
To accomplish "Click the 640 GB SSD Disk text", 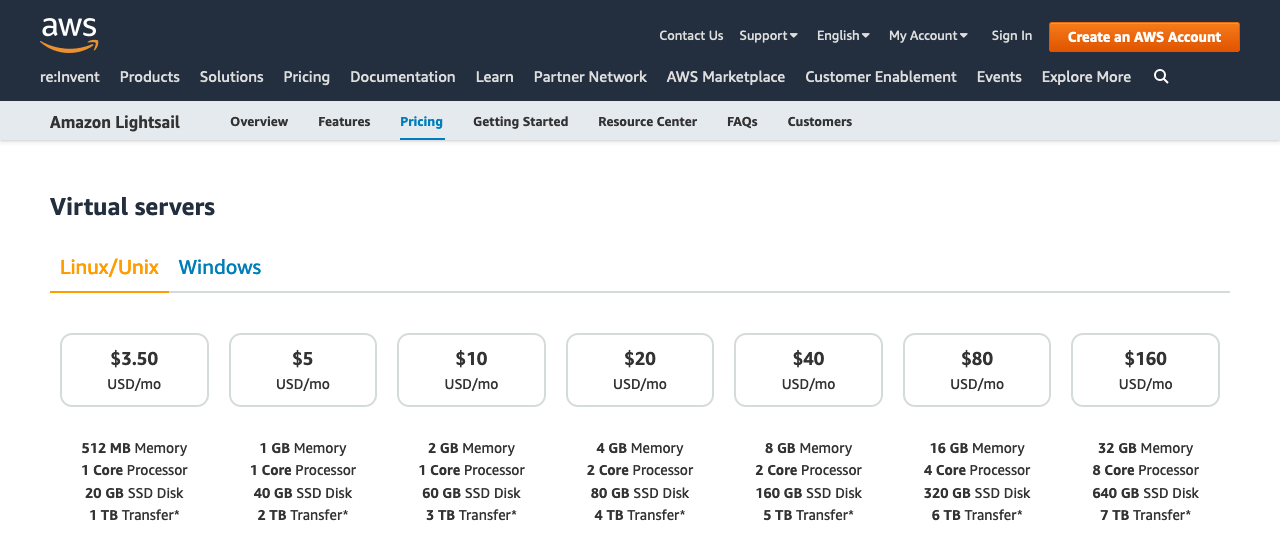I will pos(1145,493).
